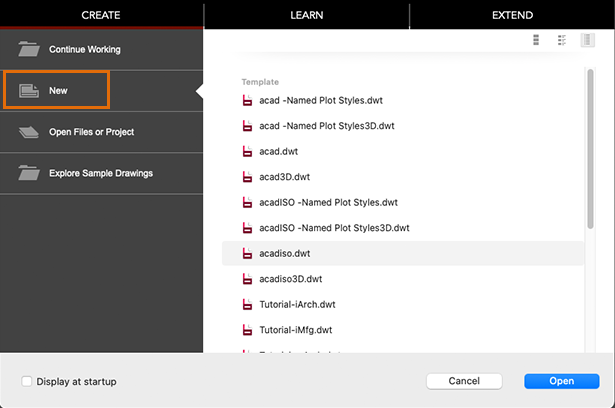Click the Continue Working folder icon
Viewport: 615px width, 408px height.
point(29,49)
